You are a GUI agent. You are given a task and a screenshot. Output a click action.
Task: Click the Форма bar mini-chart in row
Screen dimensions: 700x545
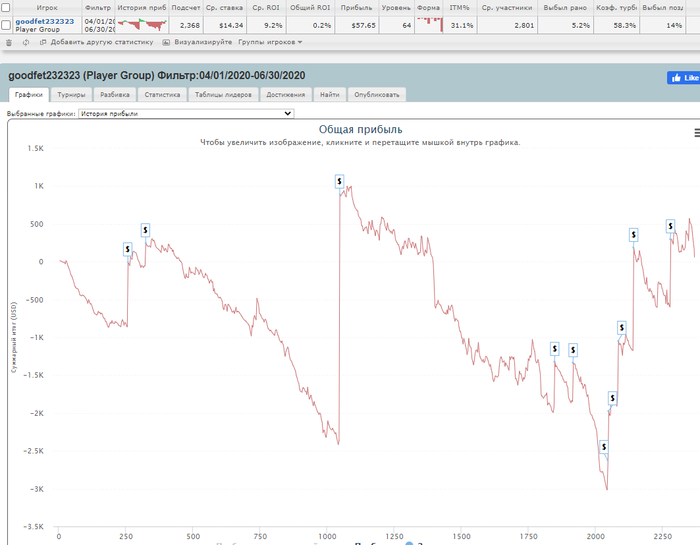click(429, 25)
